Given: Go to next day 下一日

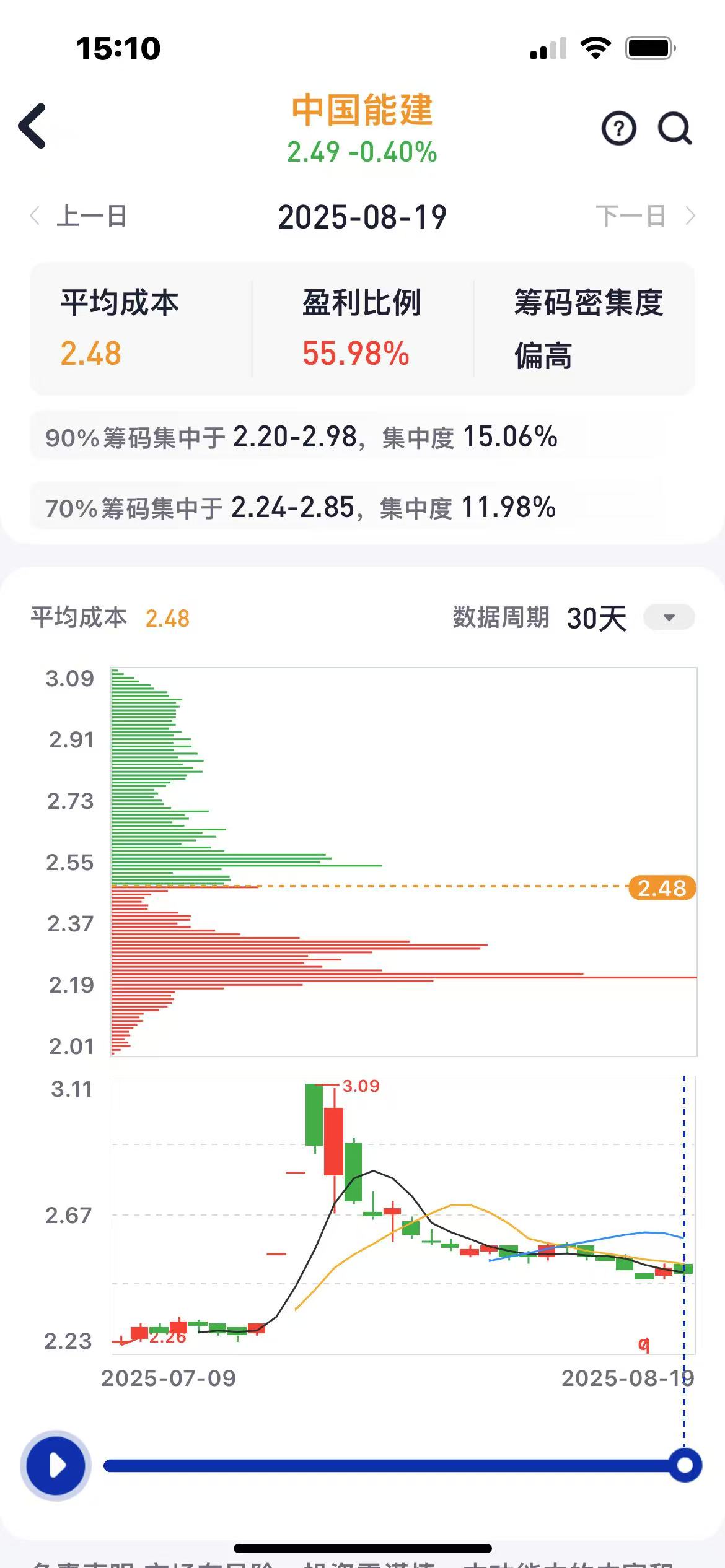Looking at the screenshot, I should [645, 216].
